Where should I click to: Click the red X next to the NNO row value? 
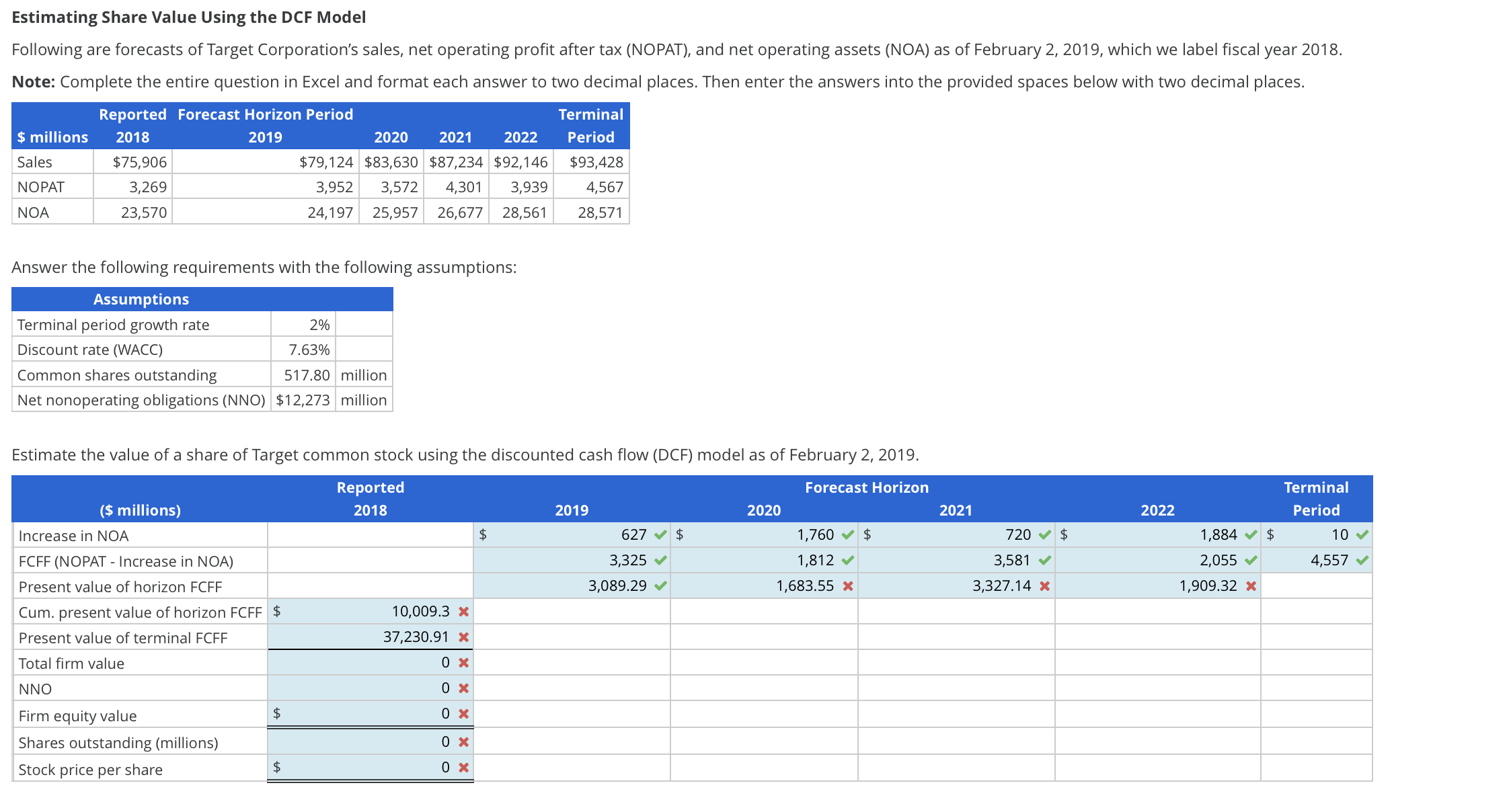[462, 688]
